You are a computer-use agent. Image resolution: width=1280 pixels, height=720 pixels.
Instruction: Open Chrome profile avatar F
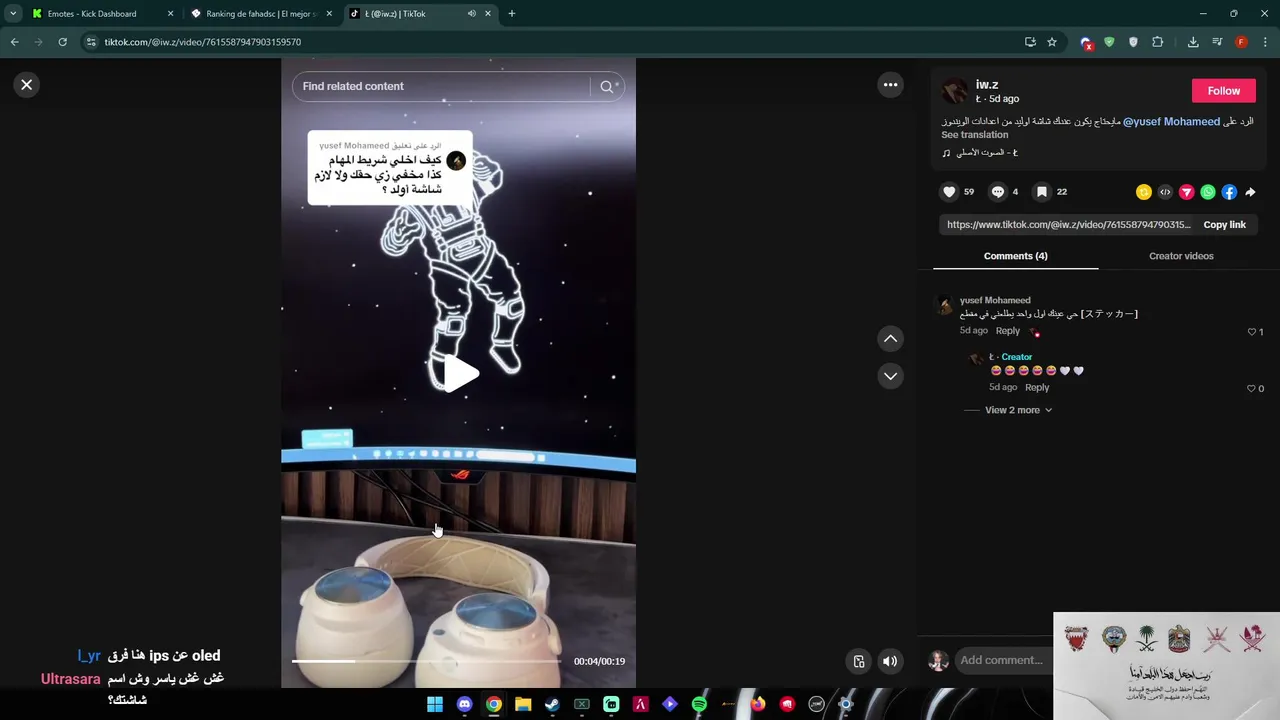tap(1241, 42)
